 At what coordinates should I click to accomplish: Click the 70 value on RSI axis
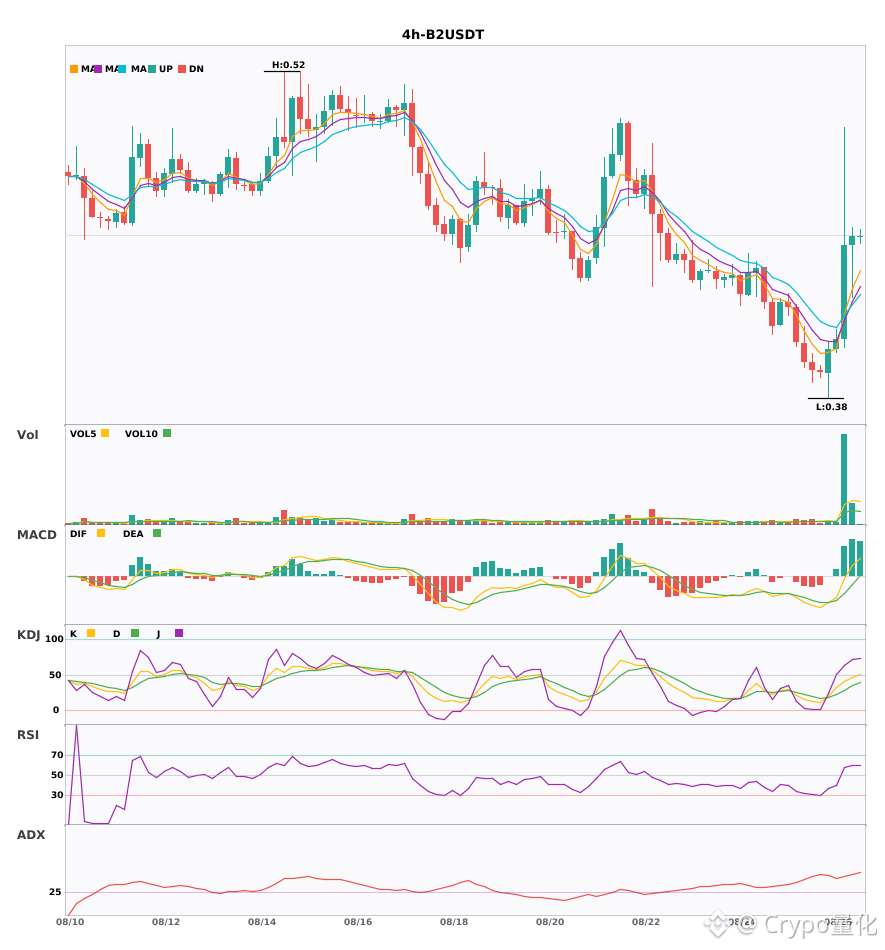pos(57,755)
